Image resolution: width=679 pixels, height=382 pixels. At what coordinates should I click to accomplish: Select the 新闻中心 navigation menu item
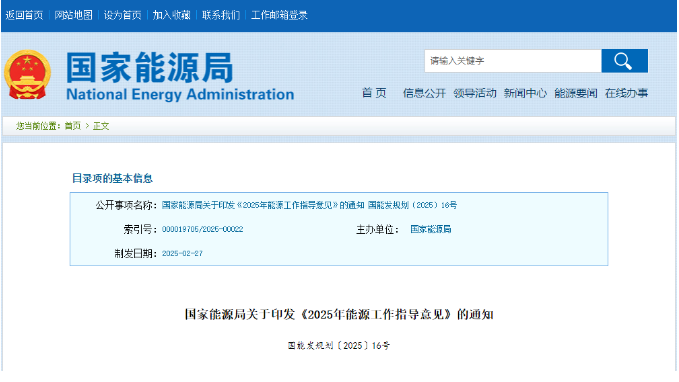(525, 93)
